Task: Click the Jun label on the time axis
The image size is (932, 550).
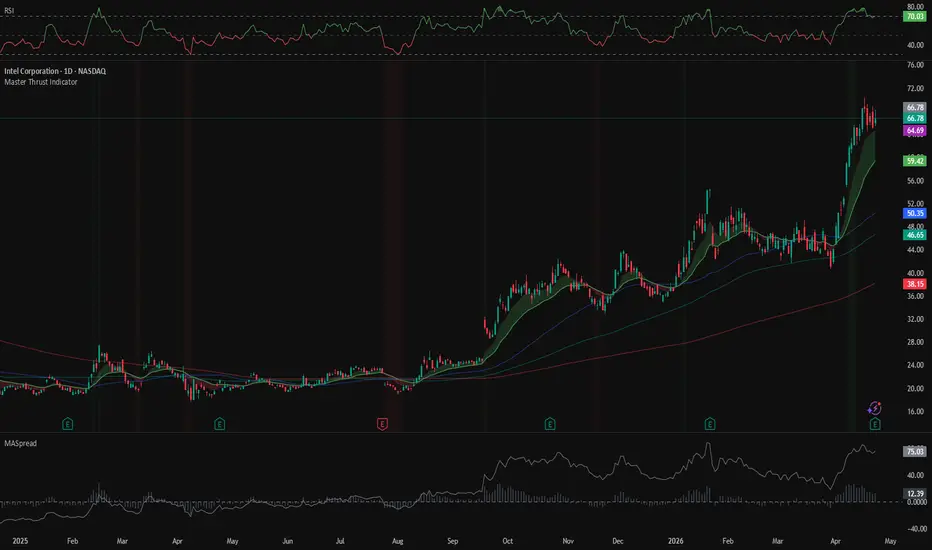Action: pos(288,541)
